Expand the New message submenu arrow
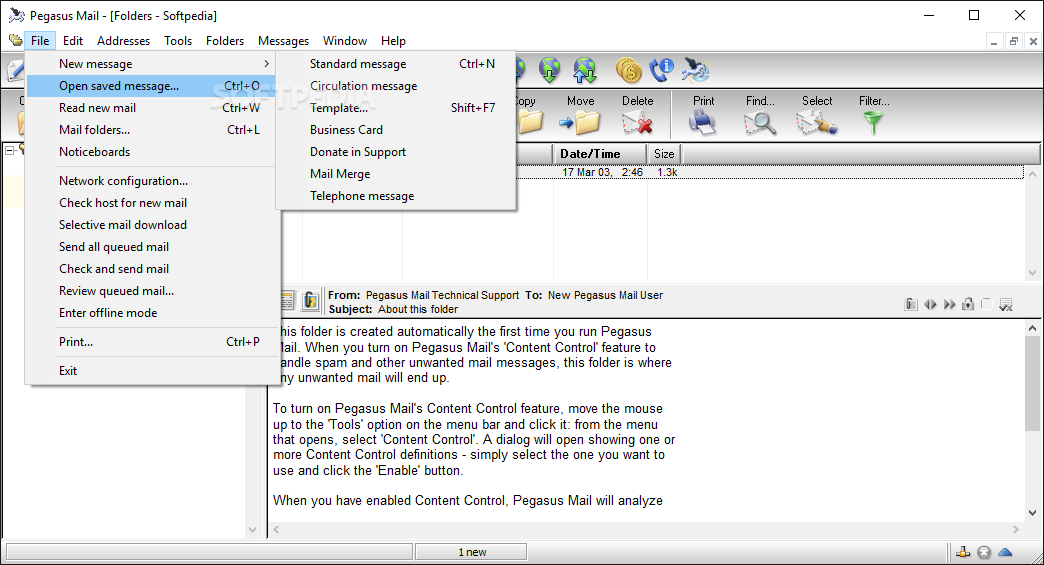Image resolution: width=1044 pixels, height=565 pixels. point(266,64)
